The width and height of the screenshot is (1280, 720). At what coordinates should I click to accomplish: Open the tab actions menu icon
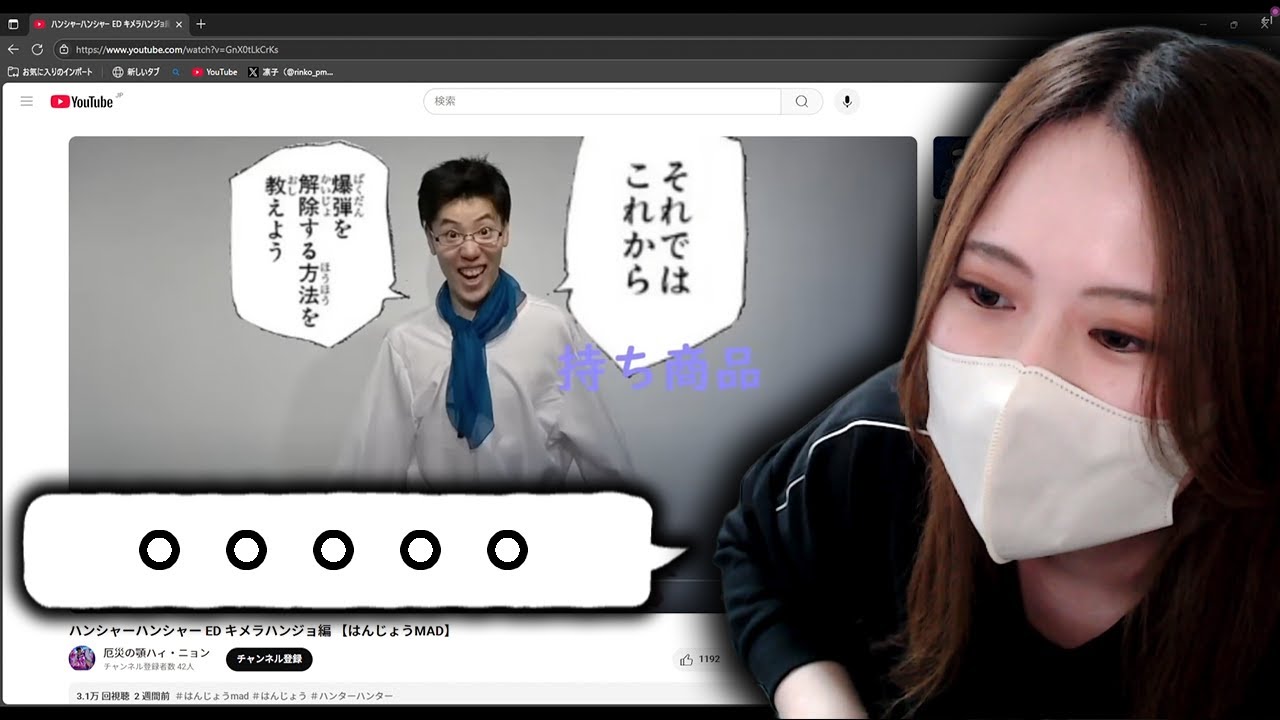13,24
